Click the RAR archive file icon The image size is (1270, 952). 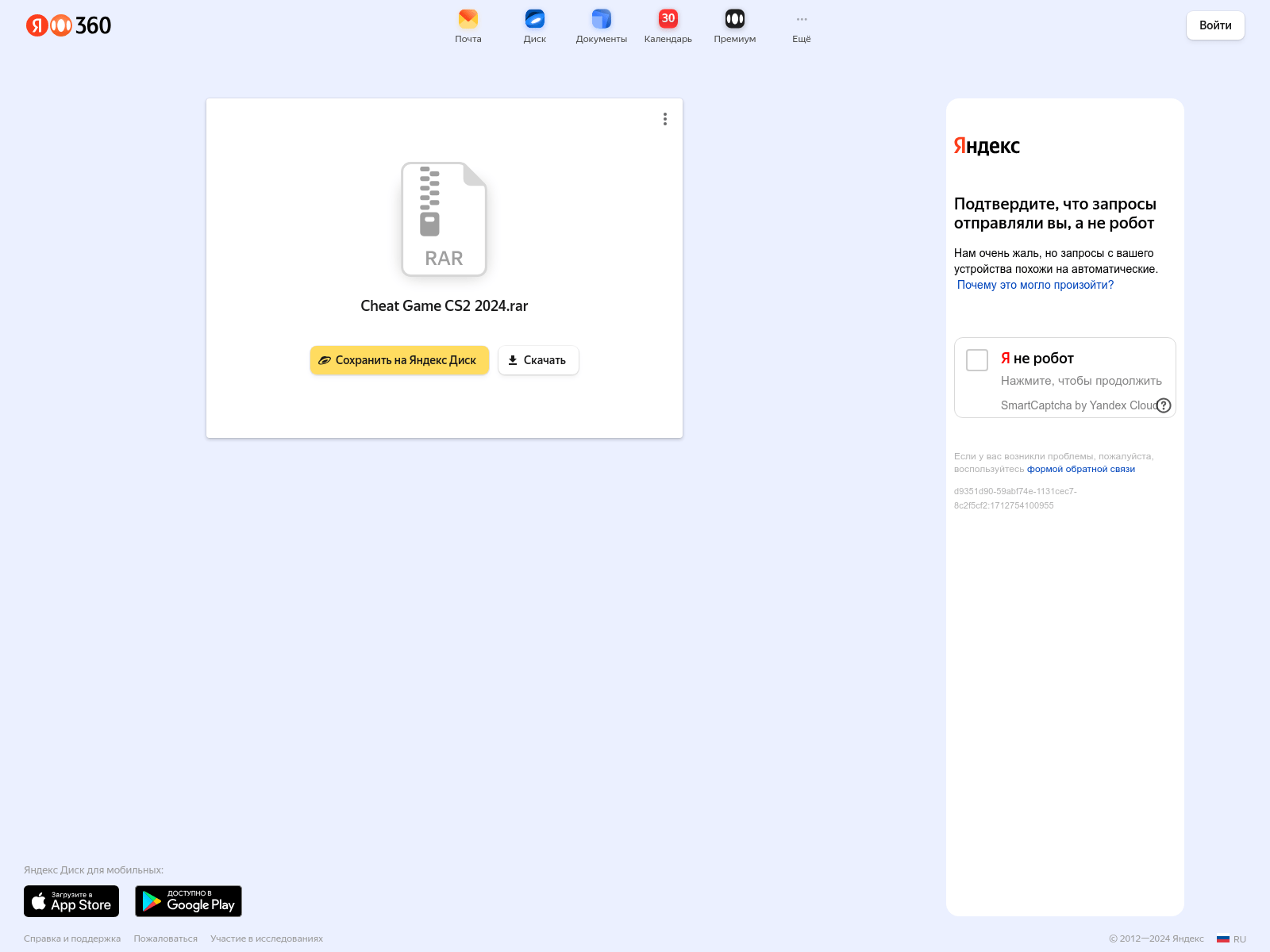tap(444, 219)
